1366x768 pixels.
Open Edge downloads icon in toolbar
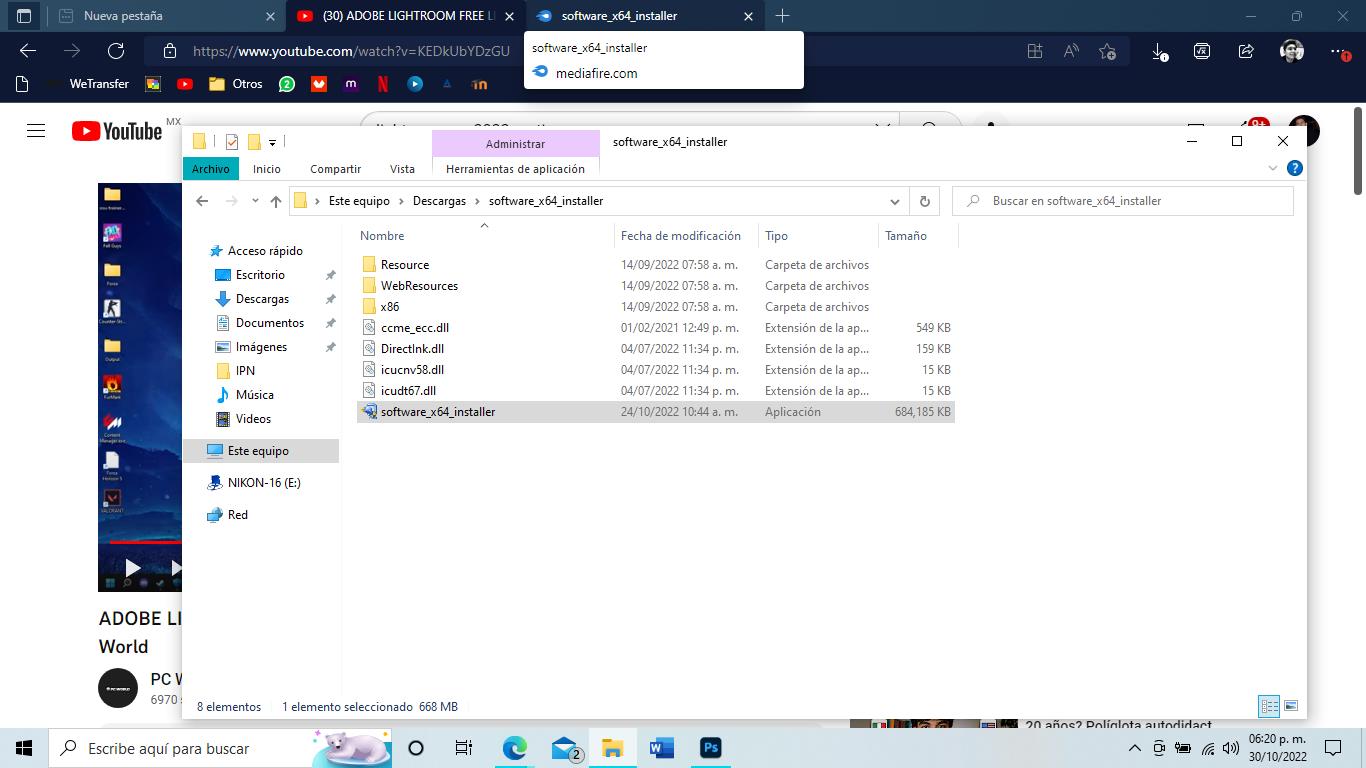(x=1159, y=52)
